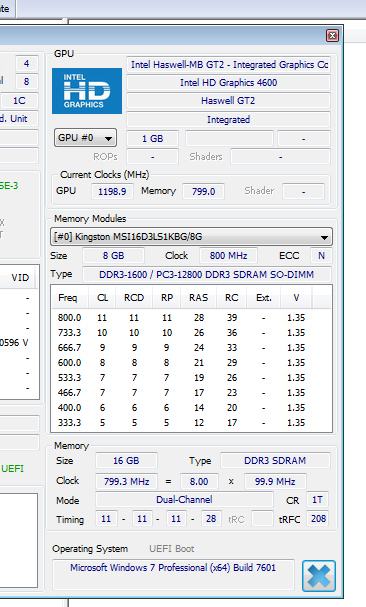Image resolution: width=366 pixels, height=607 pixels.
Task: Click the Intel Haswell-MB GT2 name field
Action: pos(229,65)
